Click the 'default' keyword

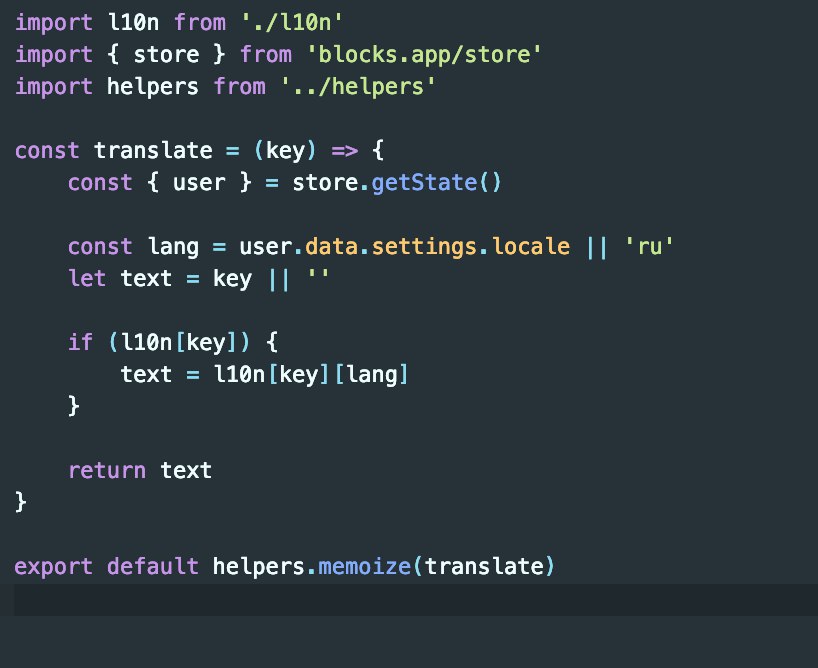coord(153,566)
